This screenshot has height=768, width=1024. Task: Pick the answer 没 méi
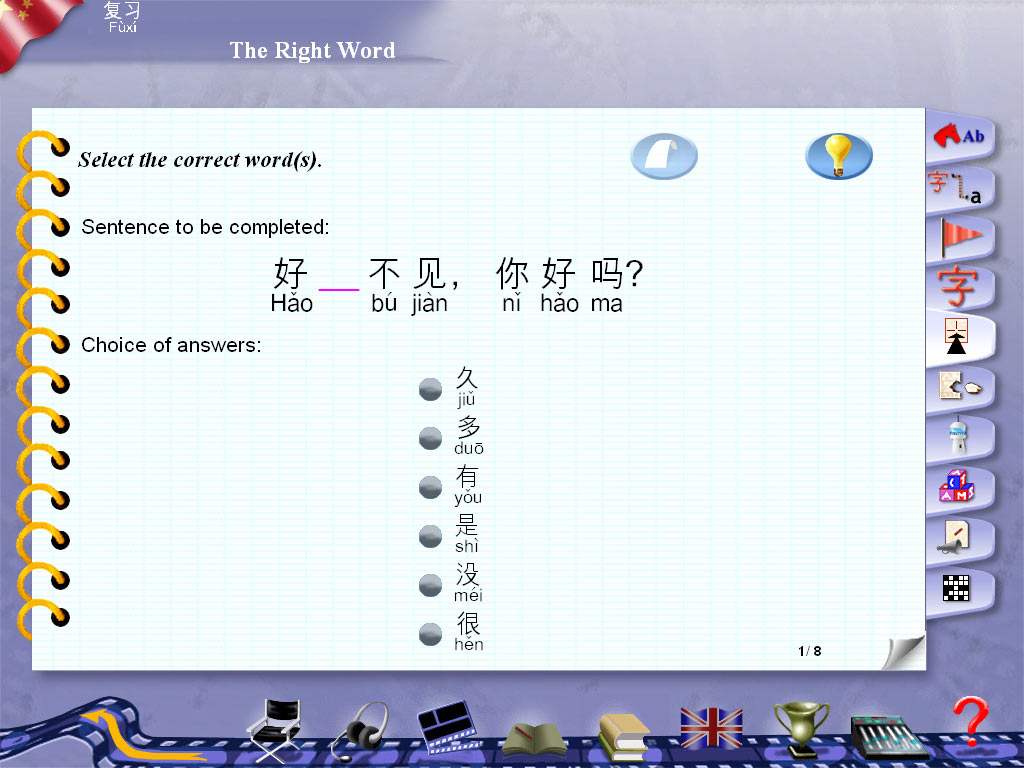click(430, 585)
